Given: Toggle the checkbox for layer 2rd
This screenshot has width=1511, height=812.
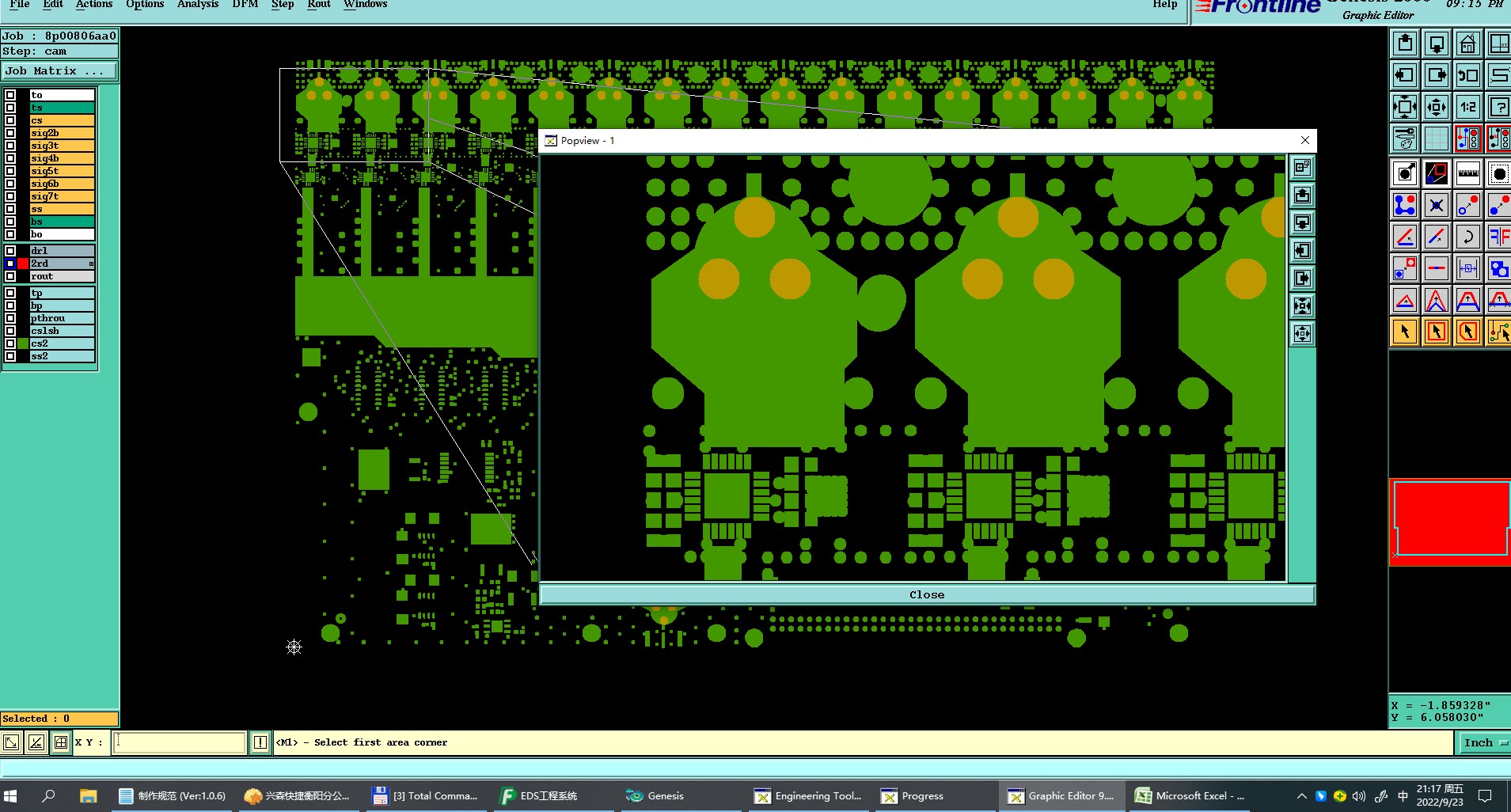Looking at the screenshot, I should (10, 264).
